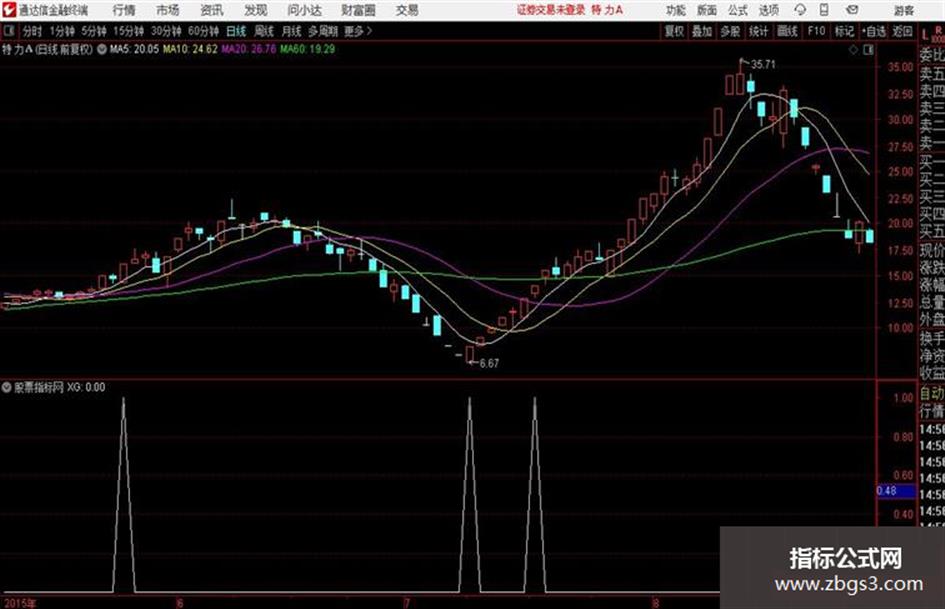Image resolution: width=945 pixels, height=609 pixels.
Task: Switch to the 1分钟 period
Action: 62,31
